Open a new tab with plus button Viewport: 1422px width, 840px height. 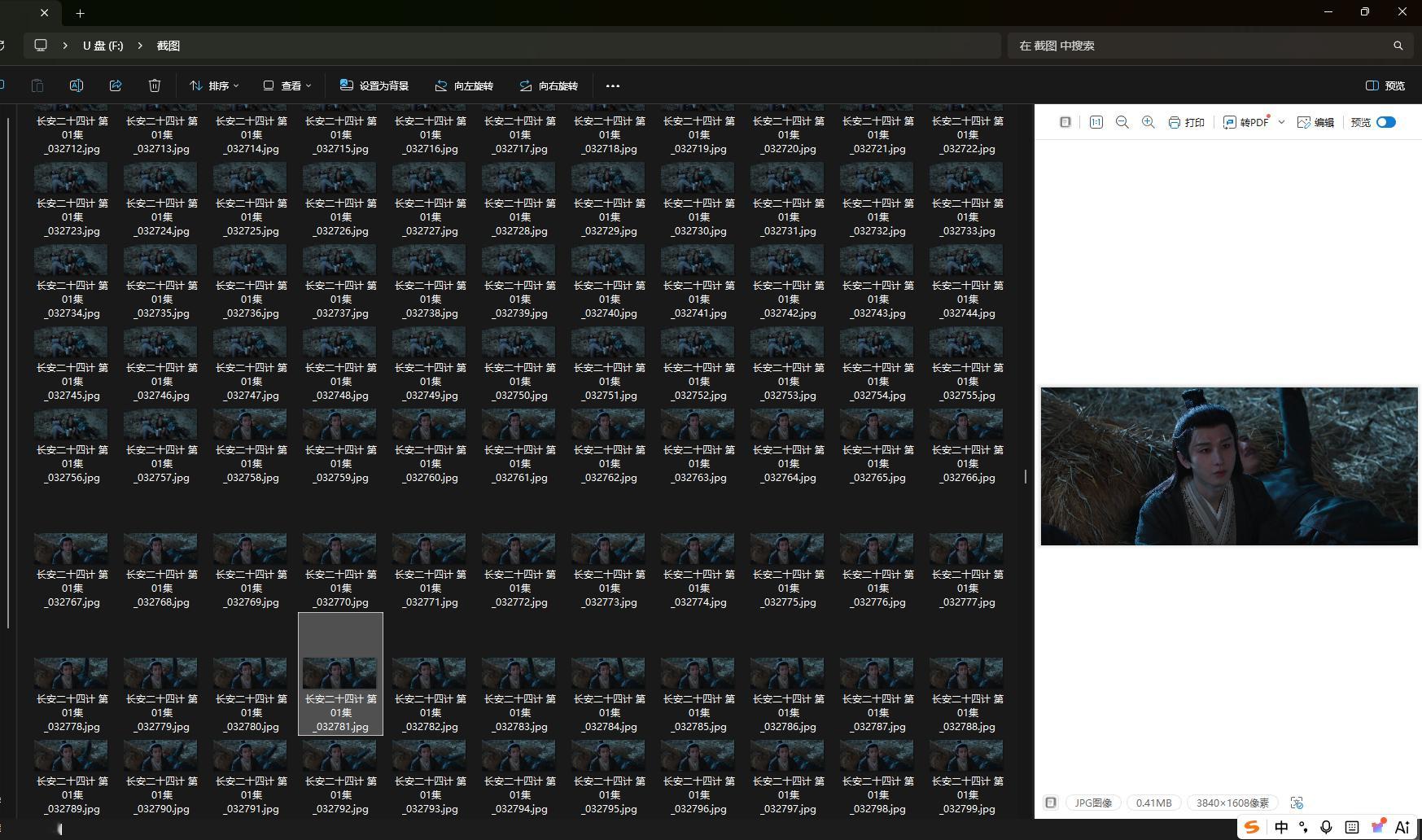pyautogui.click(x=80, y=13)
